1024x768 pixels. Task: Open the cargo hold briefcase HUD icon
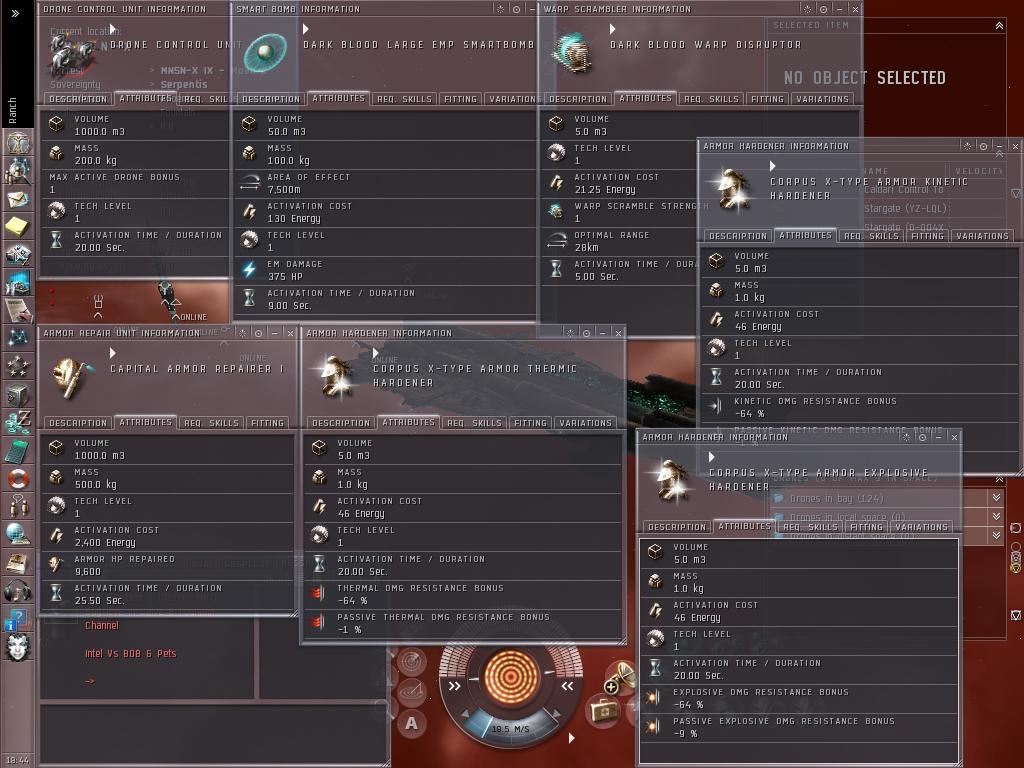pyautogui.click(x=603, y=709)
